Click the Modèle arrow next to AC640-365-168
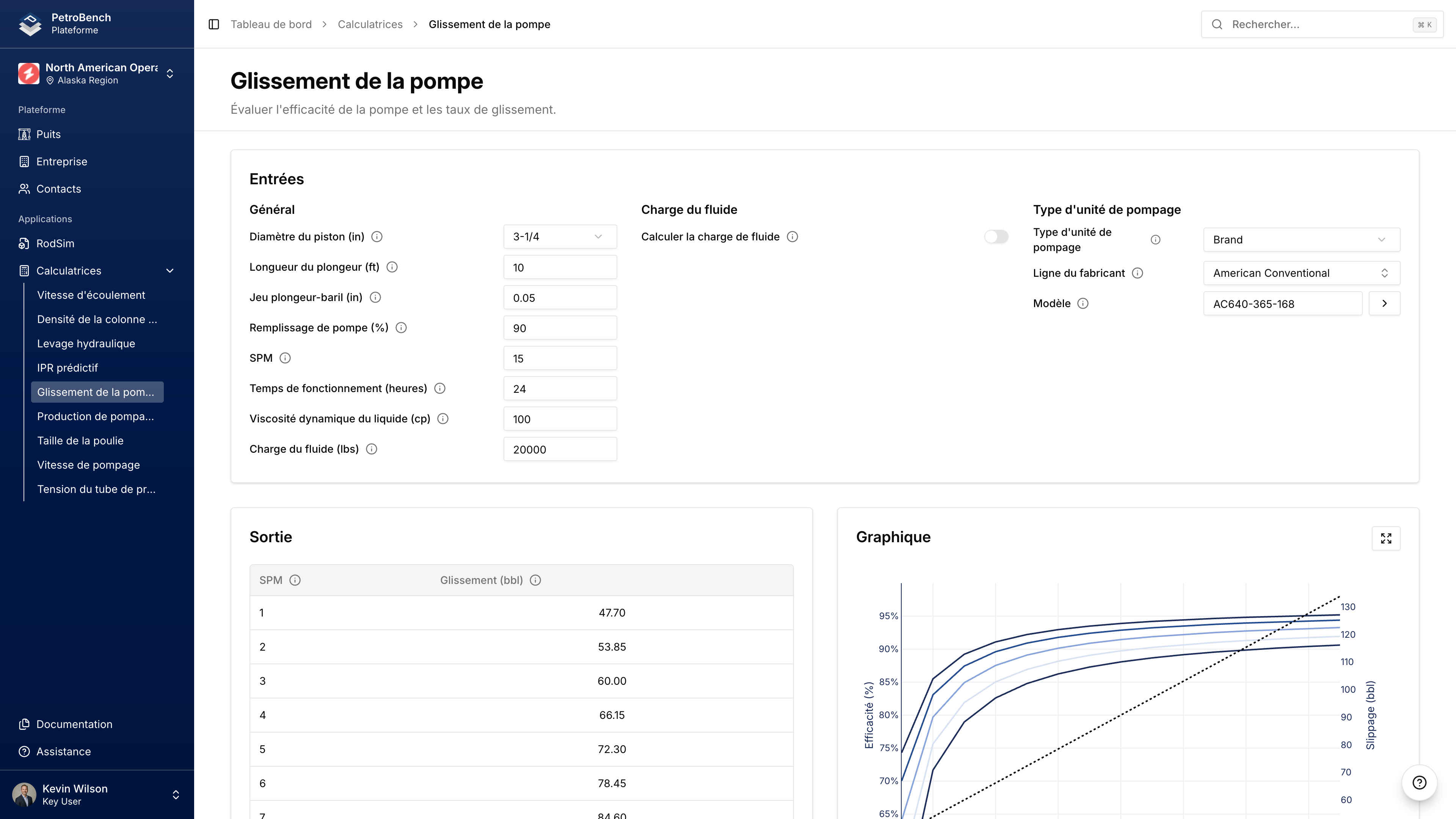The image size is (1456, 819). click(1384, 303)
